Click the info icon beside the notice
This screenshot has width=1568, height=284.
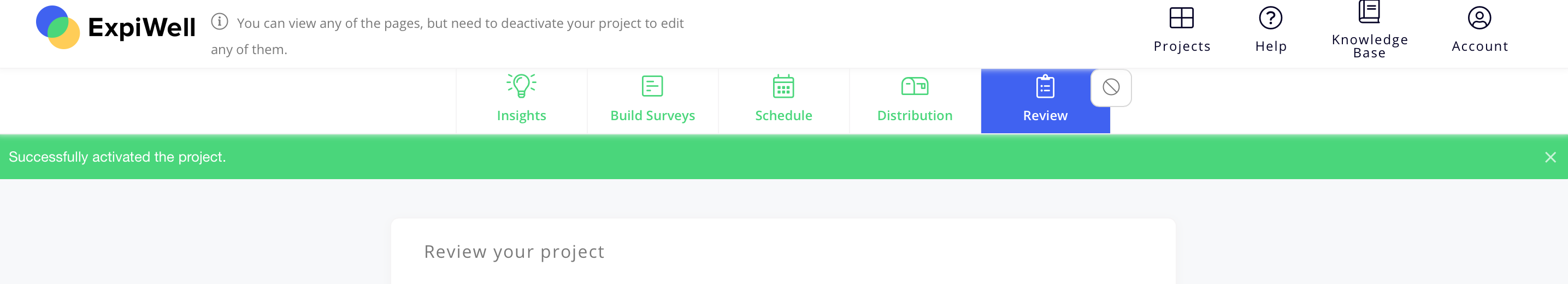219,22
